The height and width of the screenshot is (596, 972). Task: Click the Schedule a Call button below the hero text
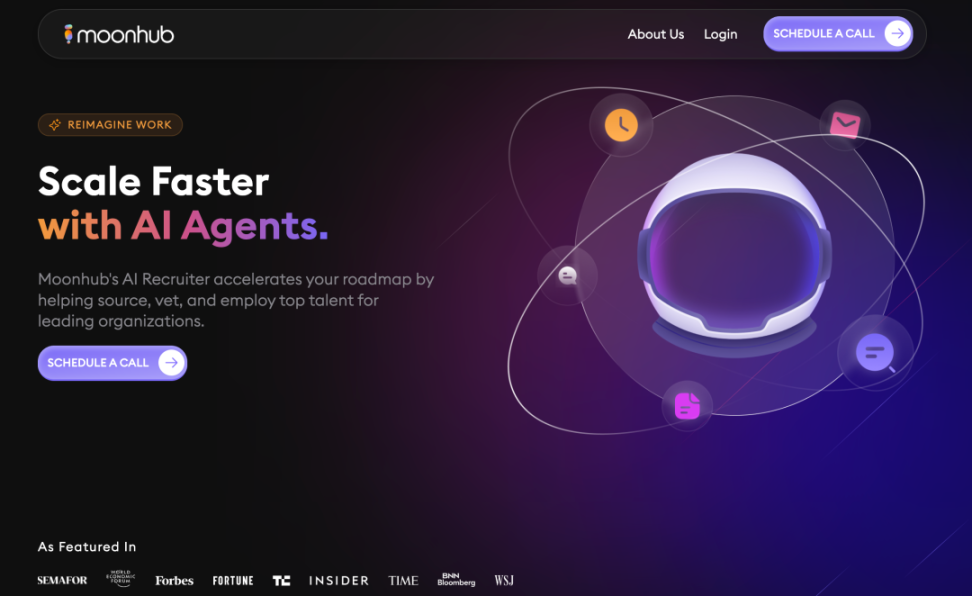click(112, 363)
